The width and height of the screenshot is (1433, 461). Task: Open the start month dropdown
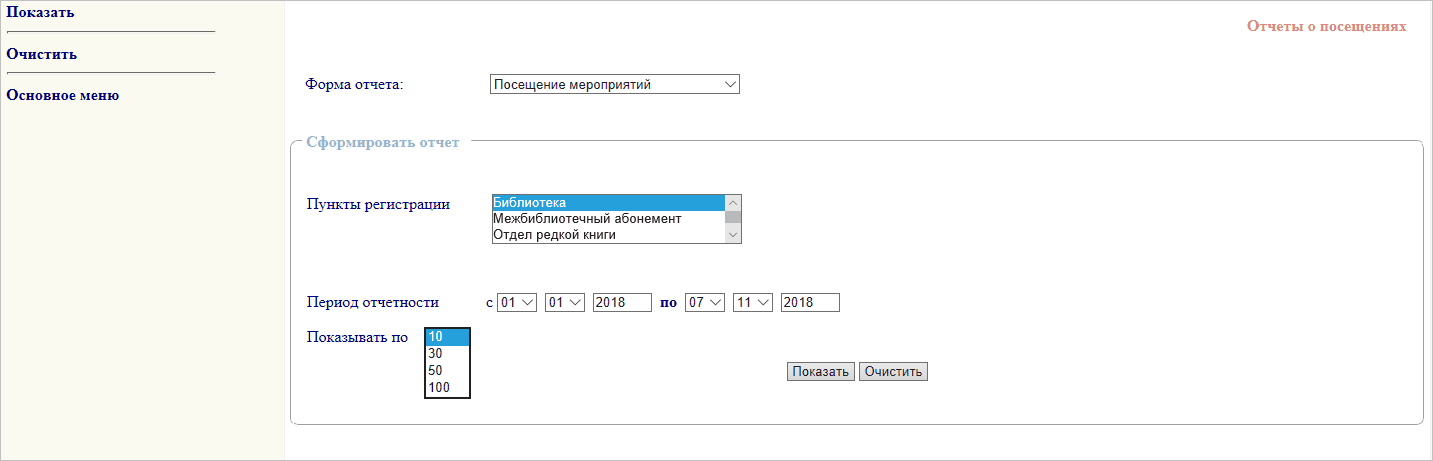[565, 302]
